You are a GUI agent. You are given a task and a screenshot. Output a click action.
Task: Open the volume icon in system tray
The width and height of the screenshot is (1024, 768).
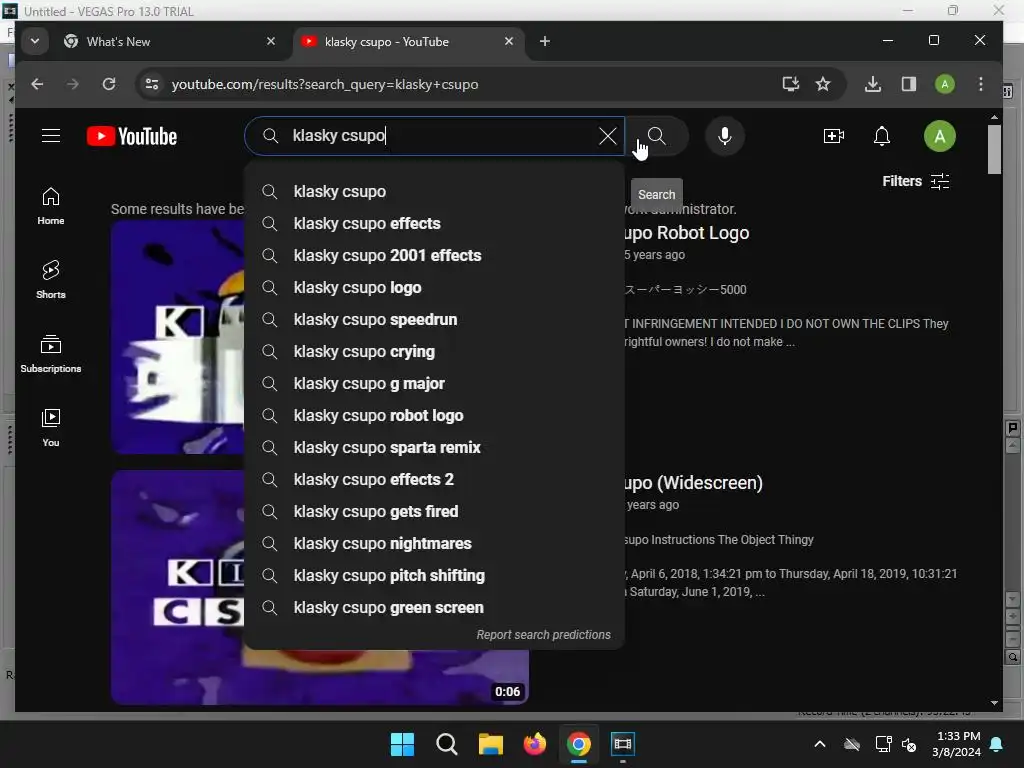coord(908,744)
